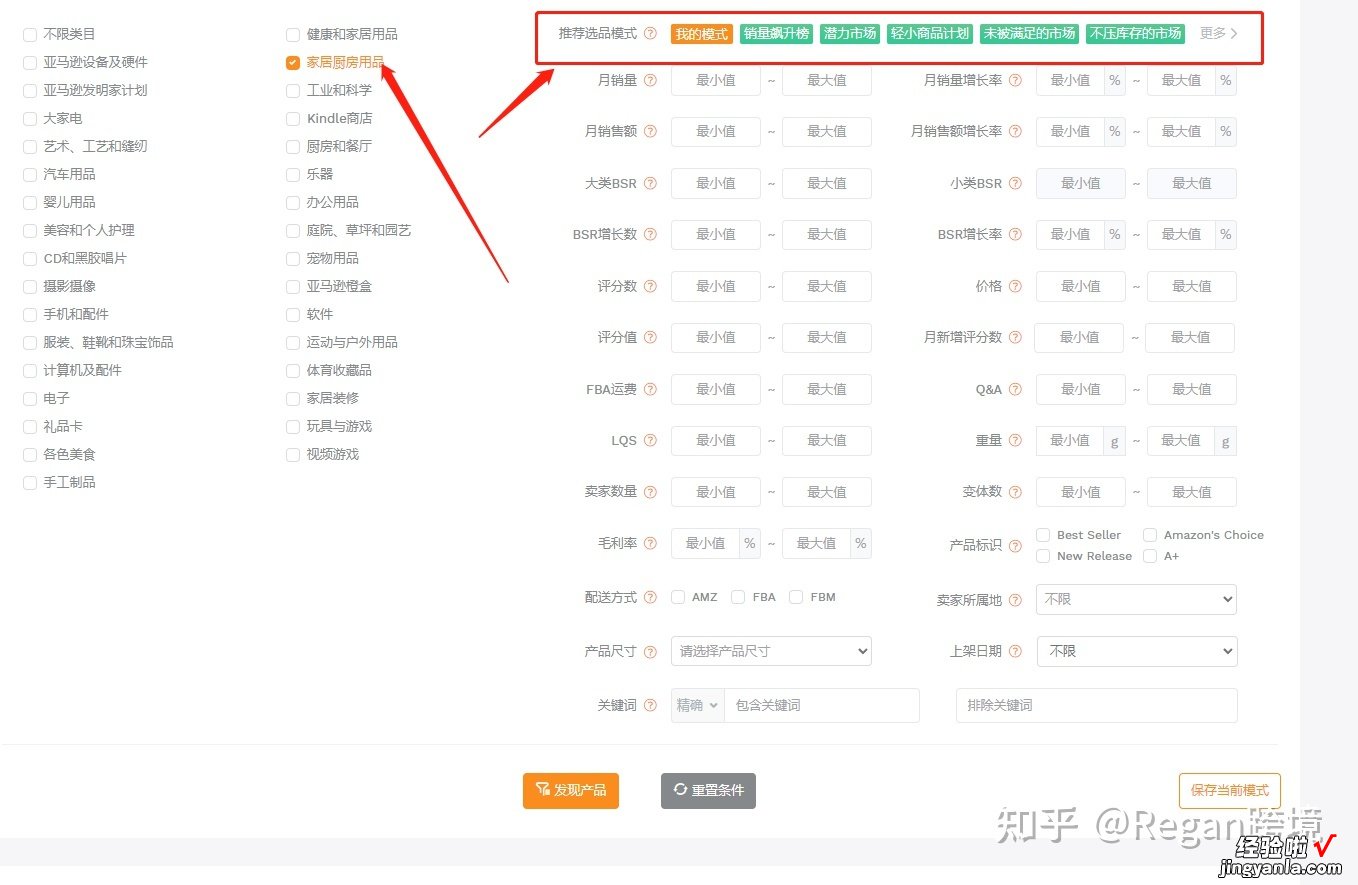Tick the FBA delivery checkbox

point(738,597)
